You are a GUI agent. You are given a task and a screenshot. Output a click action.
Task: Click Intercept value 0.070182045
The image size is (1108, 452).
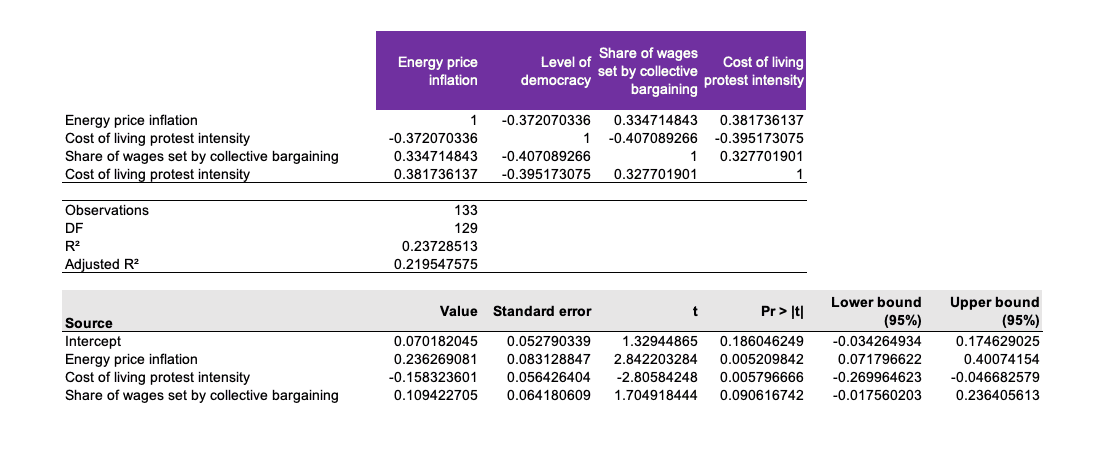click(436, 341)
